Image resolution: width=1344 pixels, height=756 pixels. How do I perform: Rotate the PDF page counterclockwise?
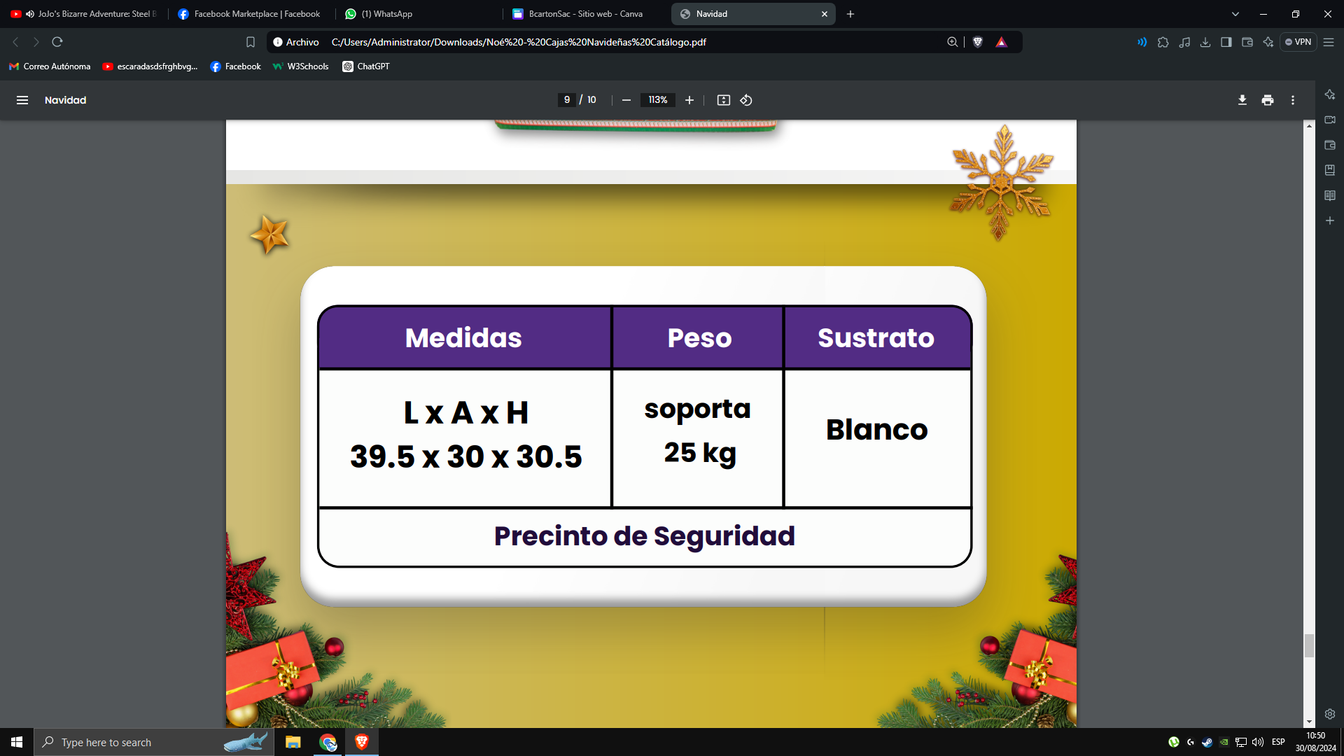746,100
